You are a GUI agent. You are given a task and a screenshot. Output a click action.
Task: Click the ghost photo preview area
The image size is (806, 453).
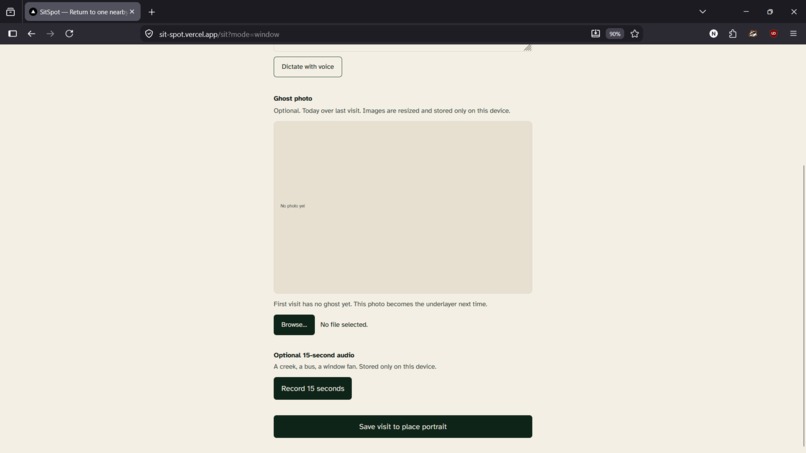[x=402, y=207]
